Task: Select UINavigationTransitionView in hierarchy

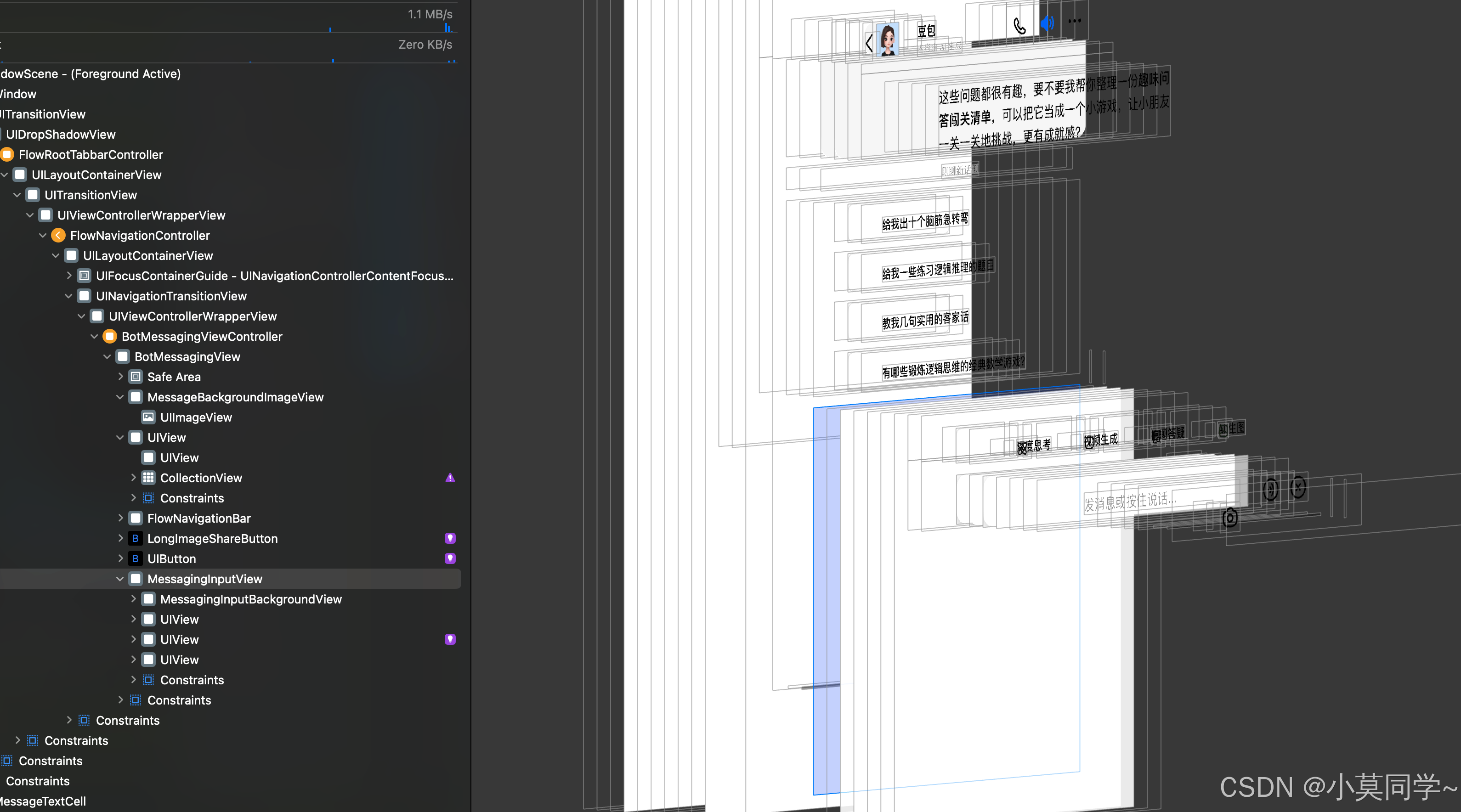Action: click(x=171, y=296)
